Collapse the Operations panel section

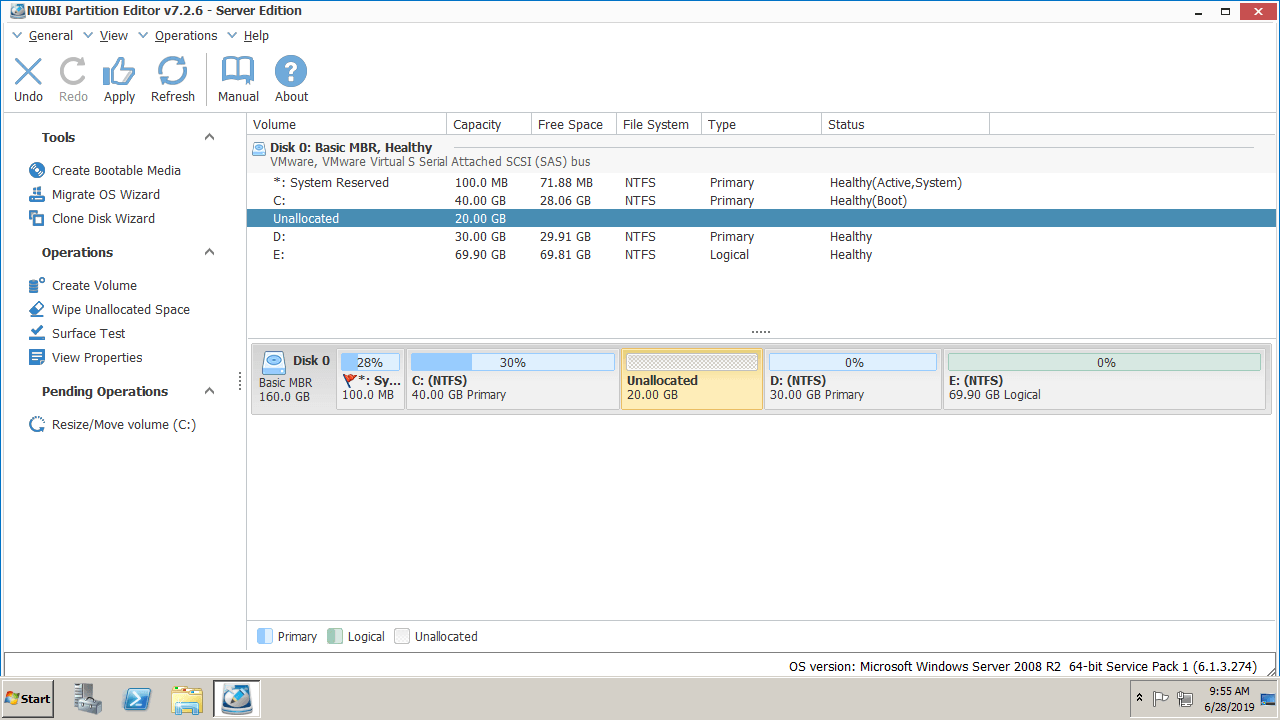[x=209, y=253]
